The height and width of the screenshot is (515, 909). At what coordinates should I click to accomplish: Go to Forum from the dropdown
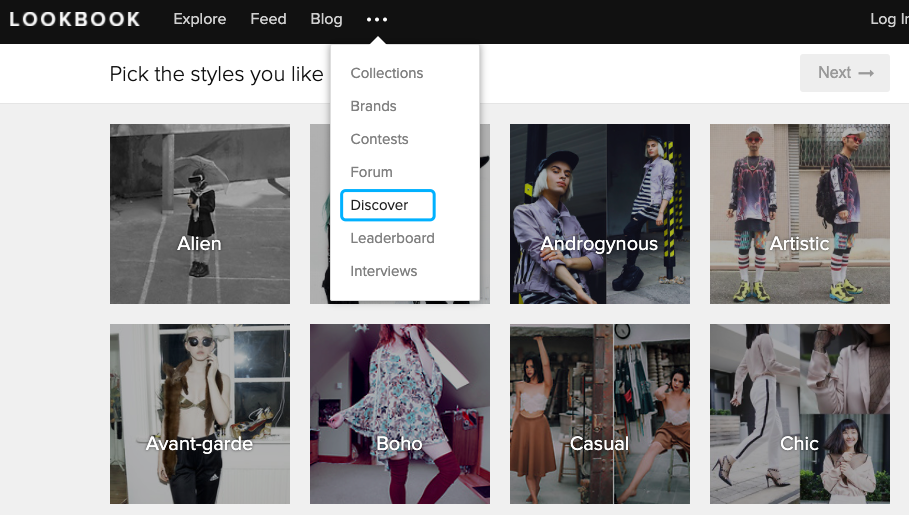tap(371, 172)
